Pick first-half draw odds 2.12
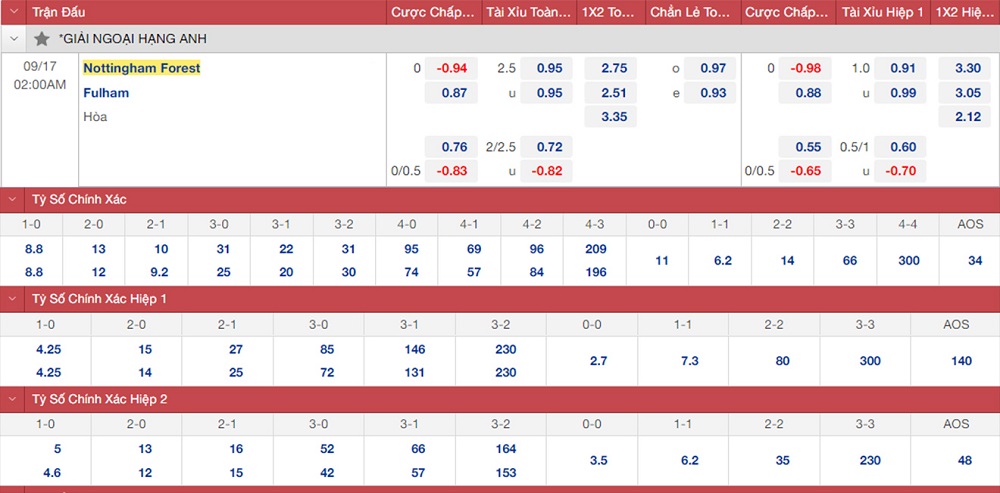This screenshot has height=493, width=1000. pyautogui.click(x=965, y=117)
